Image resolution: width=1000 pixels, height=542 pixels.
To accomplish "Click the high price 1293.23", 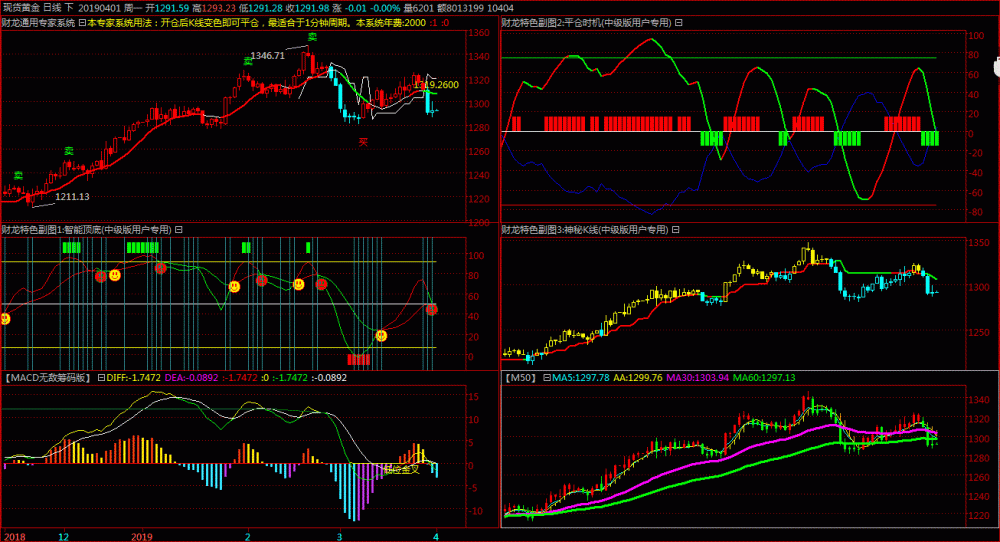I will pyautogui.click(x=219, y=8).
